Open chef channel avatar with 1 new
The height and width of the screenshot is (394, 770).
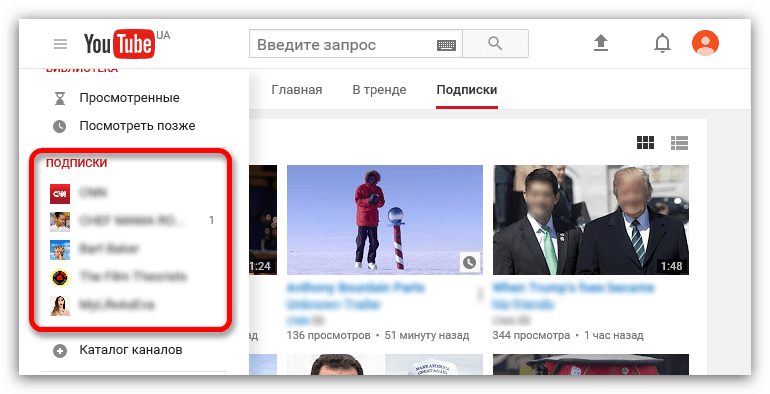coord(60,222)
